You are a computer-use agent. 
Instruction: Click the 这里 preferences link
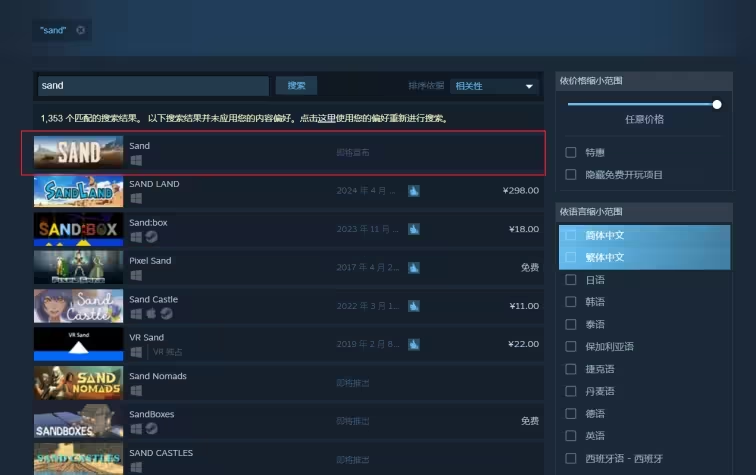pos(326,118)
